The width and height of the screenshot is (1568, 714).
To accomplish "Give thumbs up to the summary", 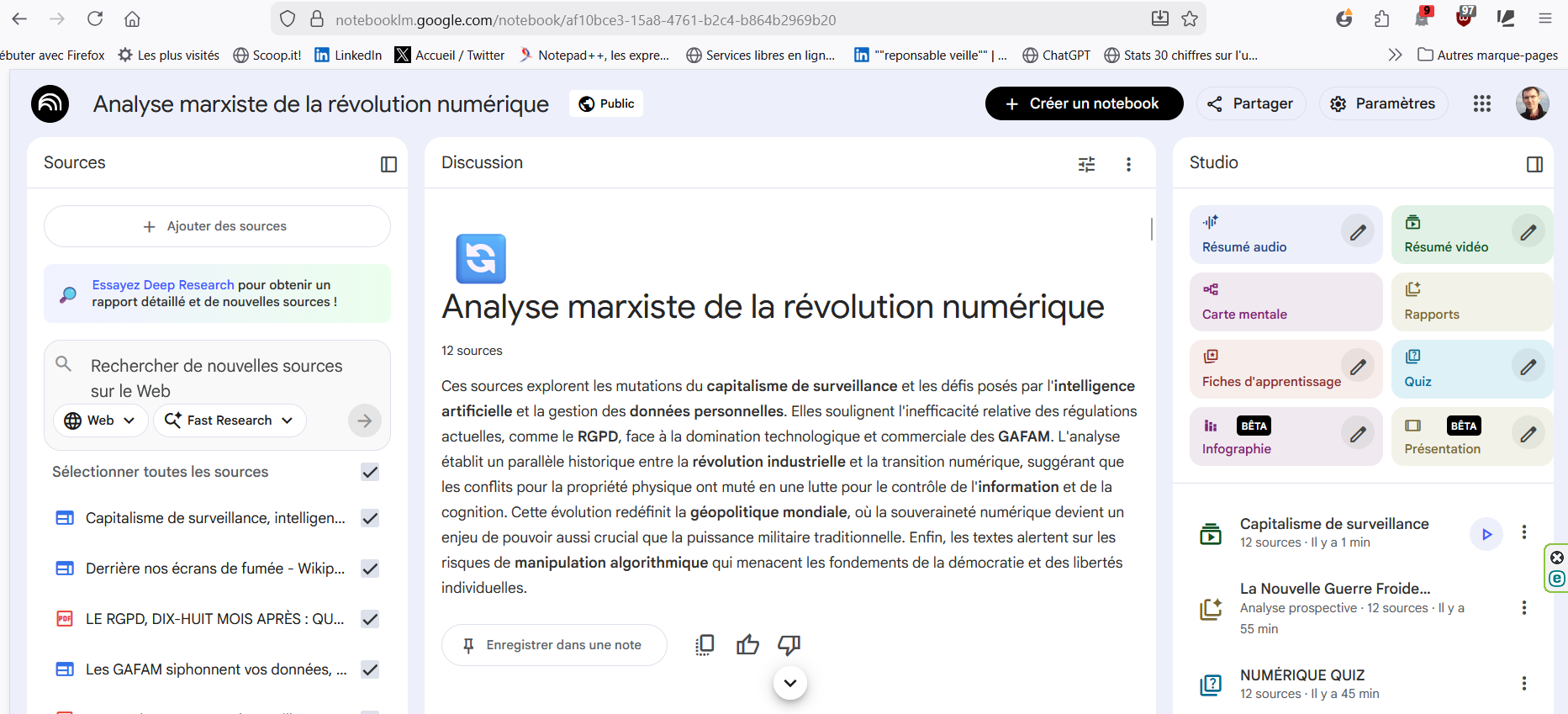I will coord(747,645).
